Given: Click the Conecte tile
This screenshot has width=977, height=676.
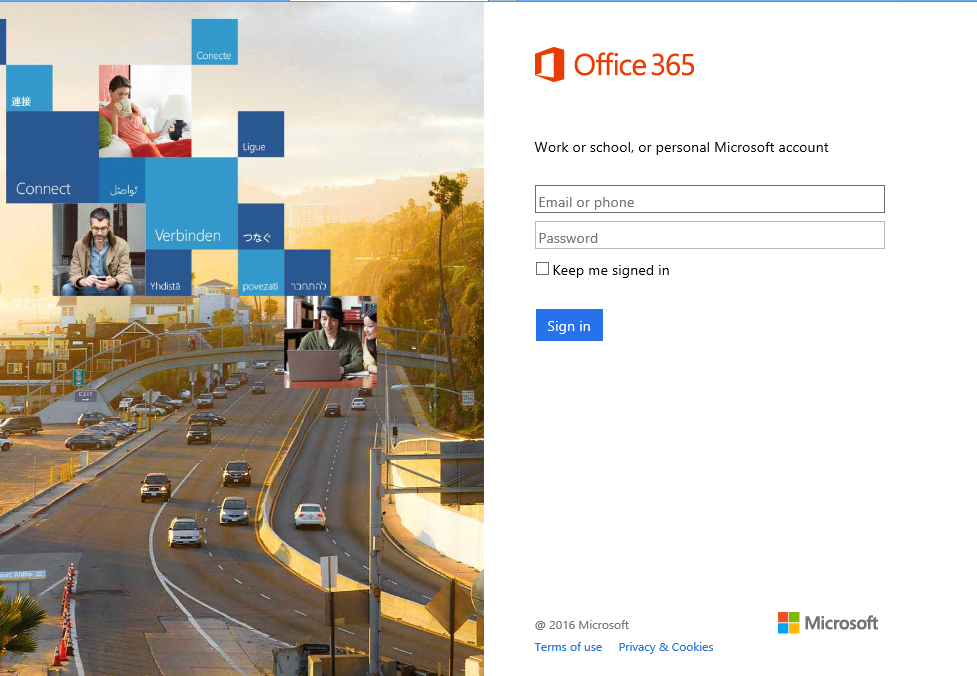Looking at the screenshot, I should coord(214,42).
